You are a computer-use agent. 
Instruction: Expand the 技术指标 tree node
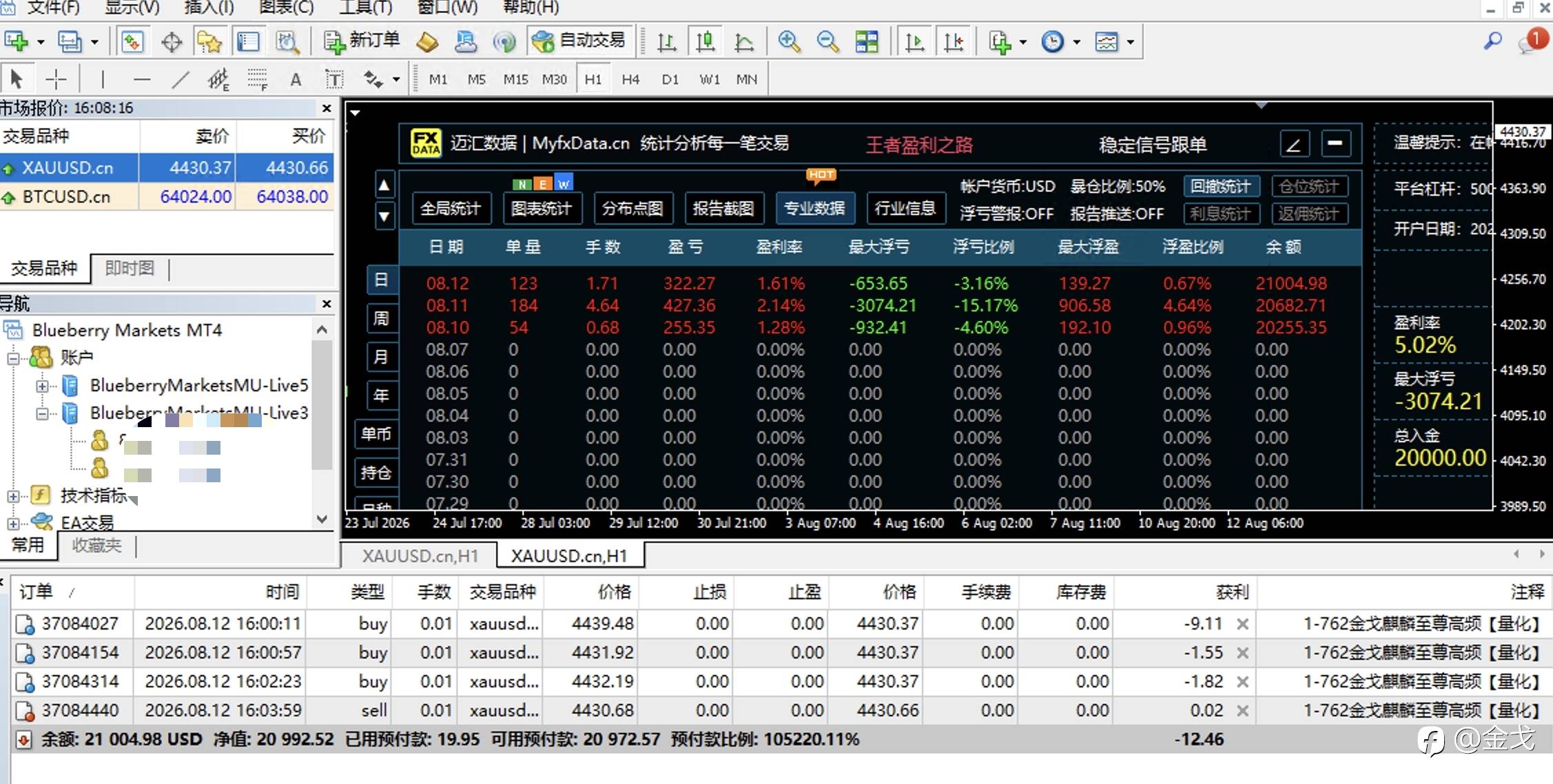click(13, 496)
